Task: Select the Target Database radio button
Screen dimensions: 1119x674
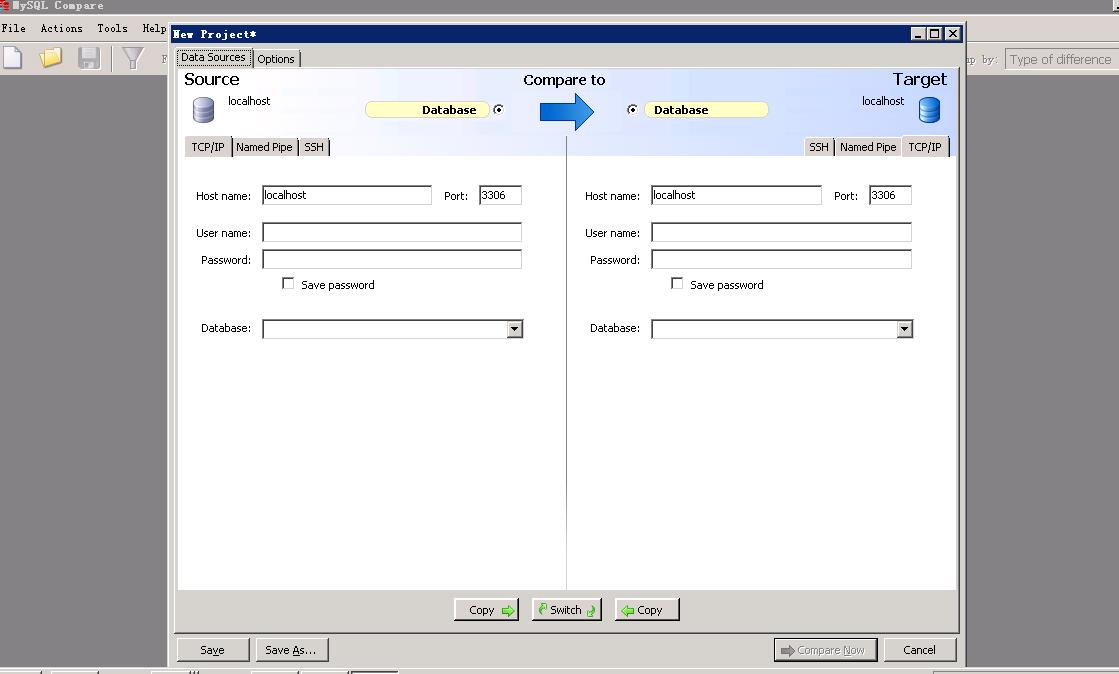Action: 632,109
